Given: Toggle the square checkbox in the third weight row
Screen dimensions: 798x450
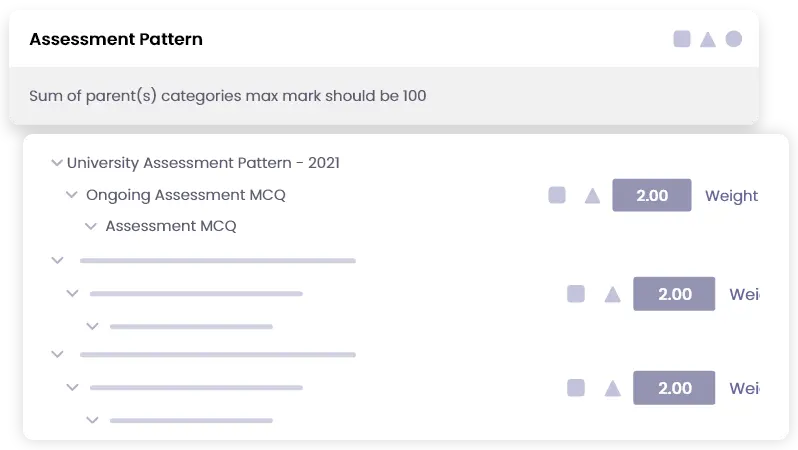Looking at the screenshot, I should pos(576,388).
